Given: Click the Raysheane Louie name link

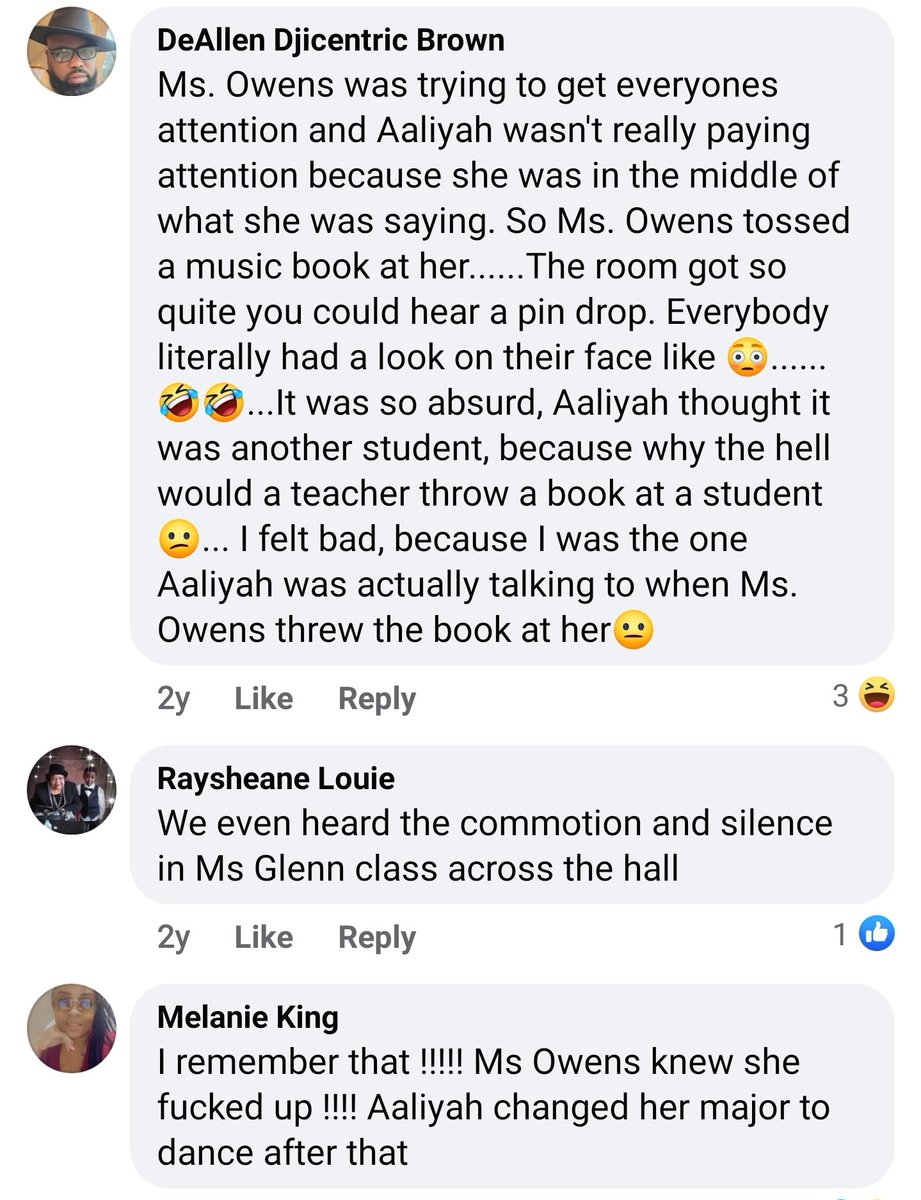Looking at the screenshot, I should coord(276,778).
